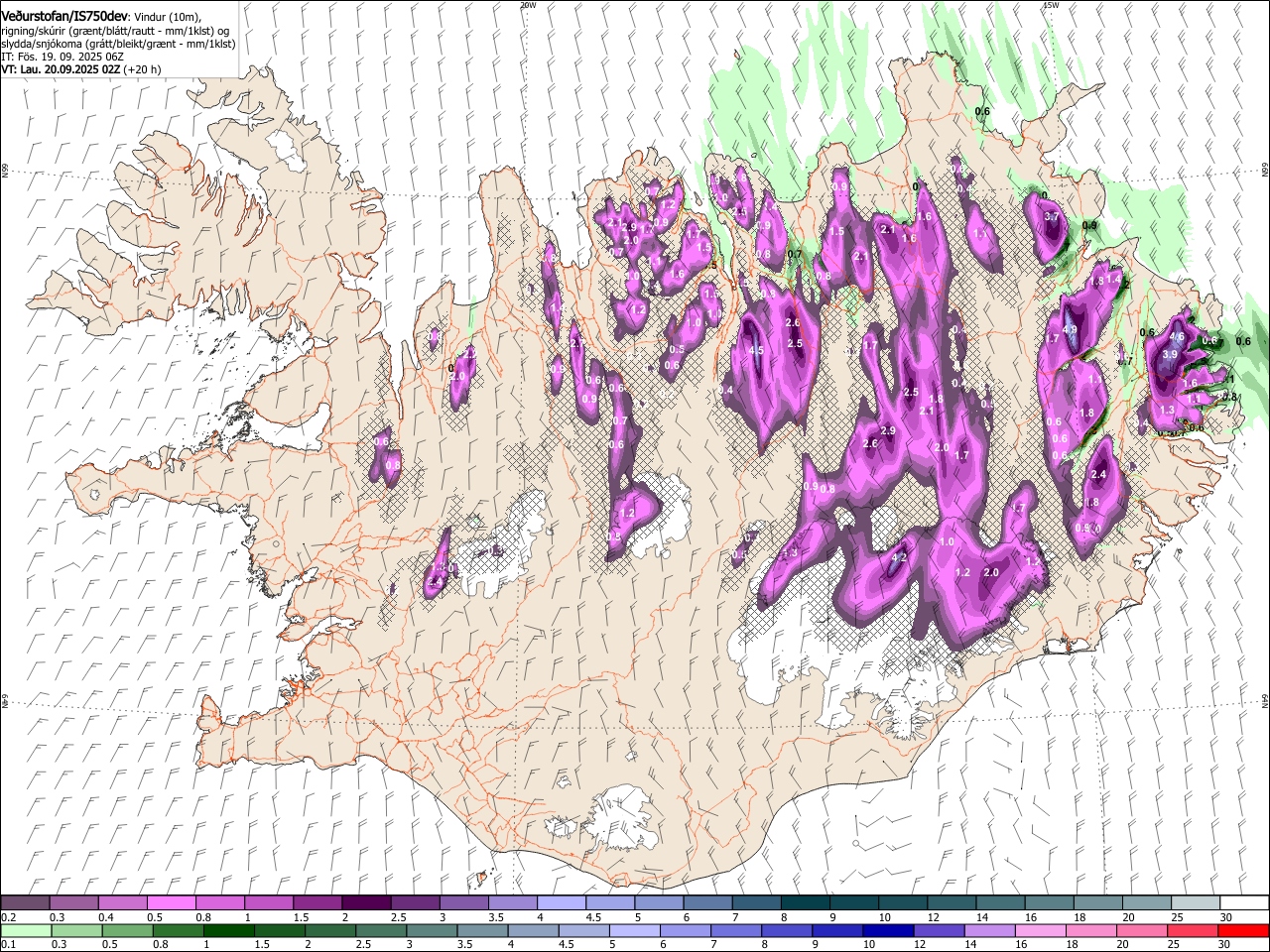Click the 'slydda/snjókoma' legend description line
The height and width of the screenshot is (952, 1270).
point(117,44)
